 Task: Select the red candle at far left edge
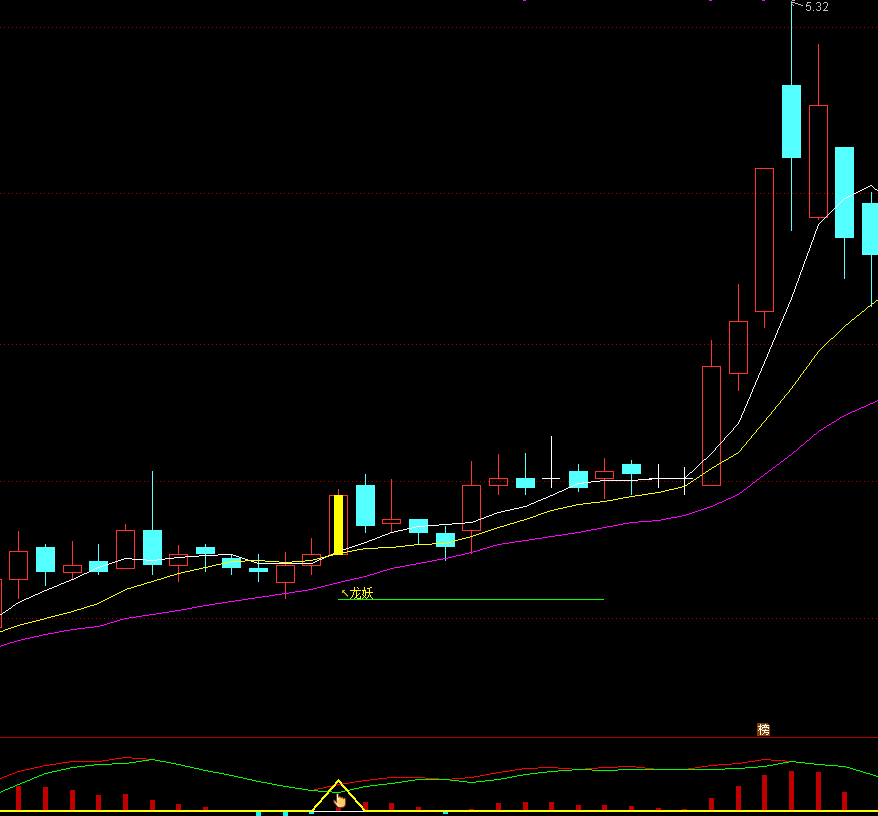point(18,565)
